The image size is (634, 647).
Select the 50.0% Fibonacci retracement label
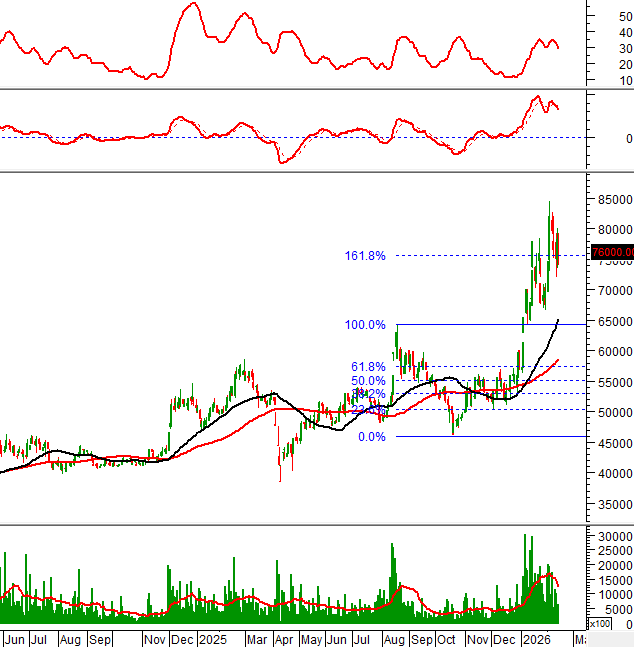point(368,381)
